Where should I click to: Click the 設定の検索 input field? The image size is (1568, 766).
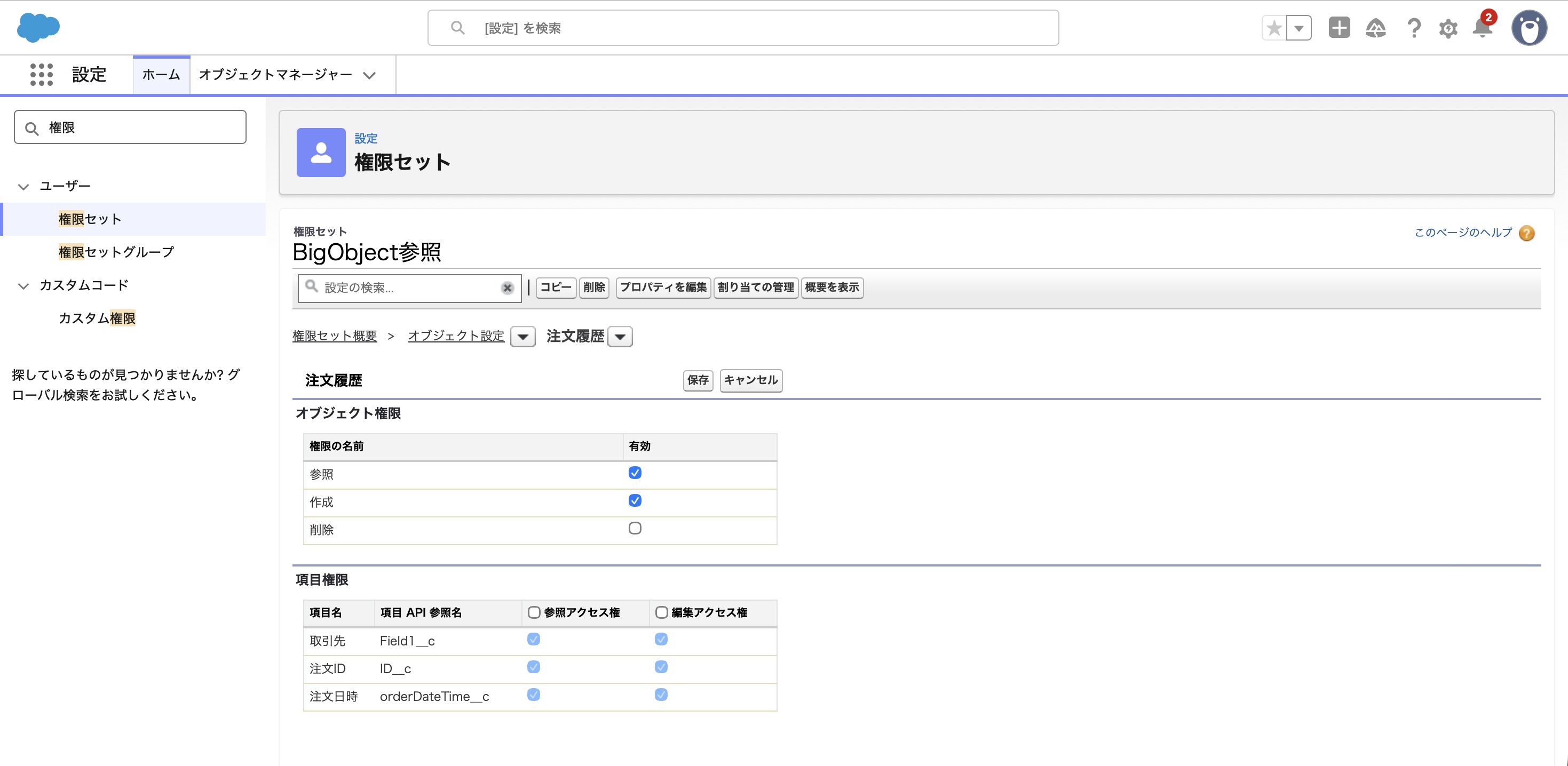coord(409,288)
